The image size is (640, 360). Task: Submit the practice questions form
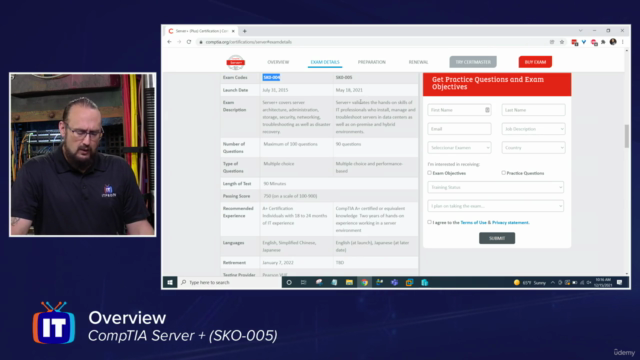pos(497,238)
